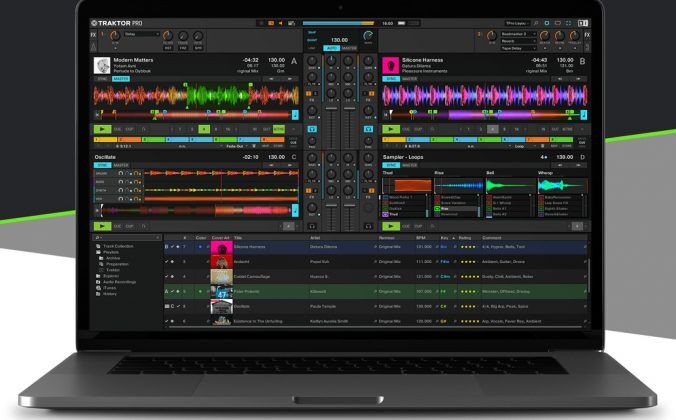
Task: Click the Native Instruments logo icon
Action: [x=583, y=23]
